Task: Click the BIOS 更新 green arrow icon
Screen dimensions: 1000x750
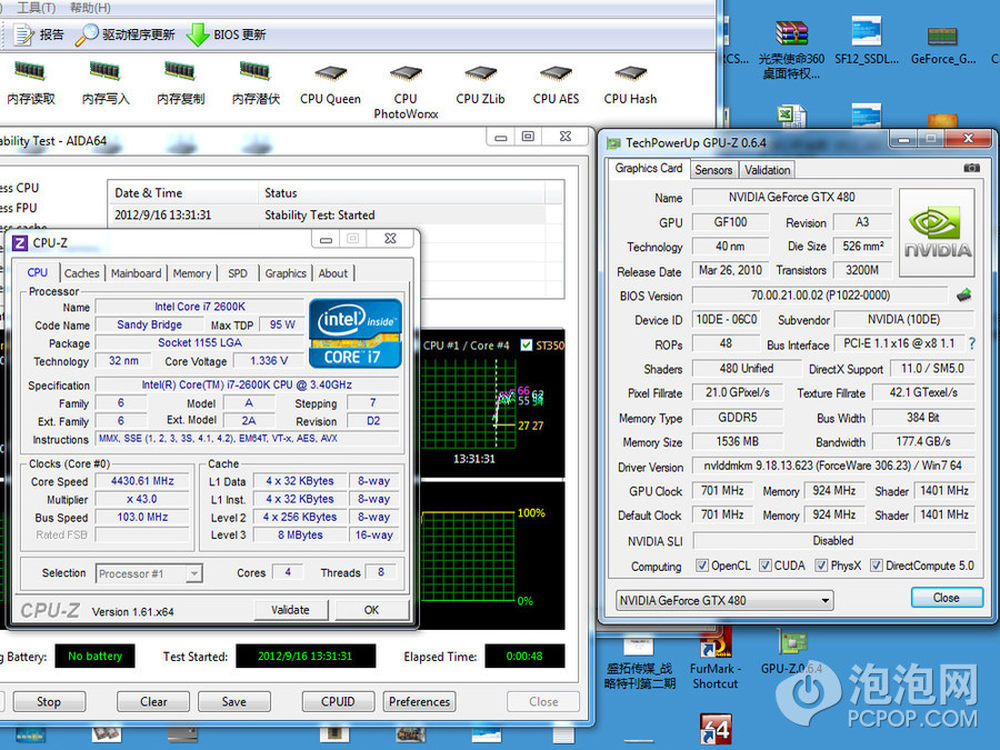Action: click(x=198, y=34)
